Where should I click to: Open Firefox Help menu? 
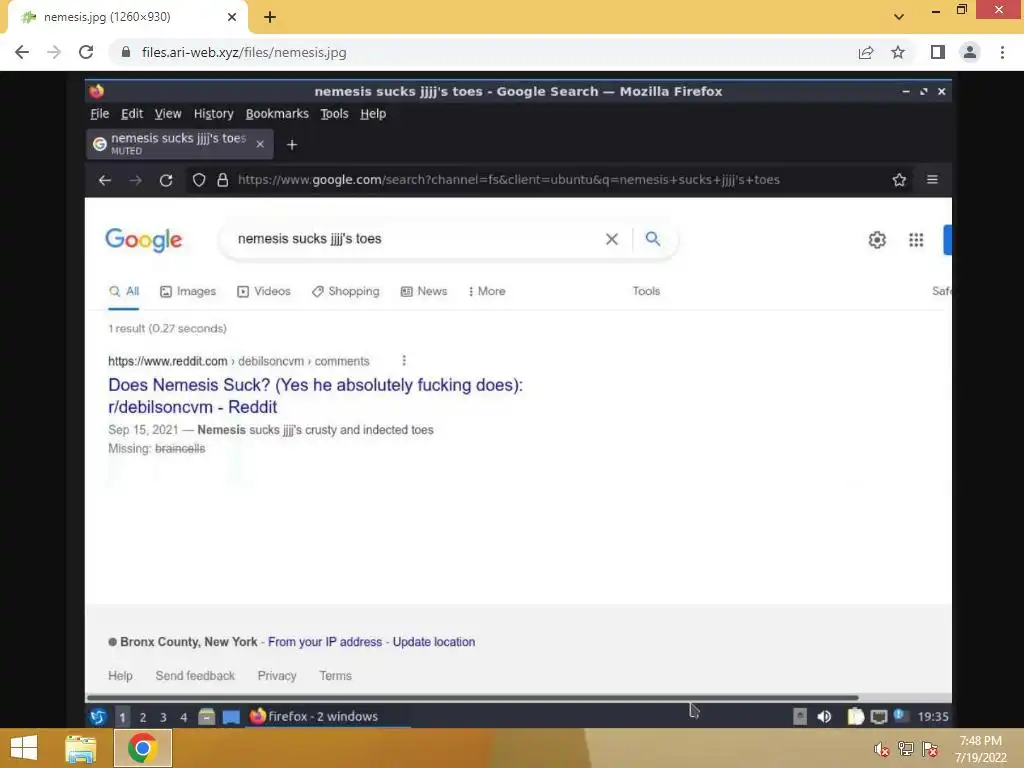coord(373,114)
